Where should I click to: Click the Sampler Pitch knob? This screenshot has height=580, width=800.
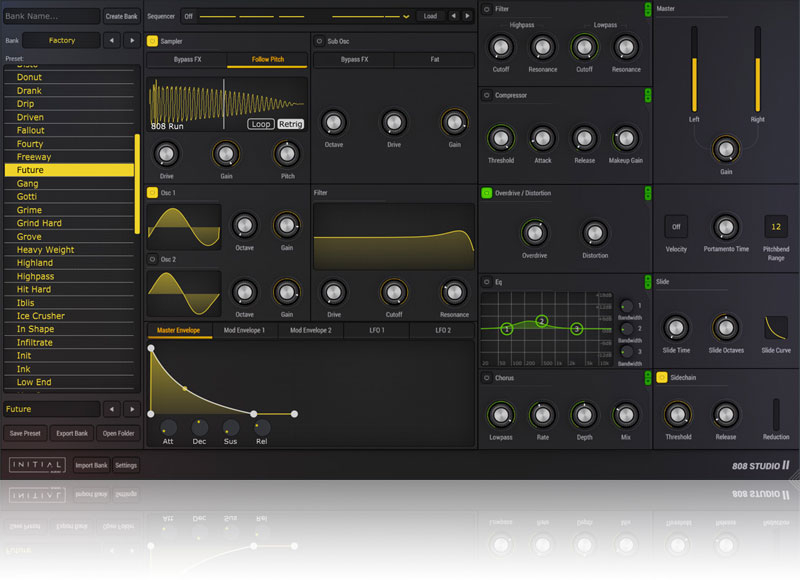pos(287,153)
